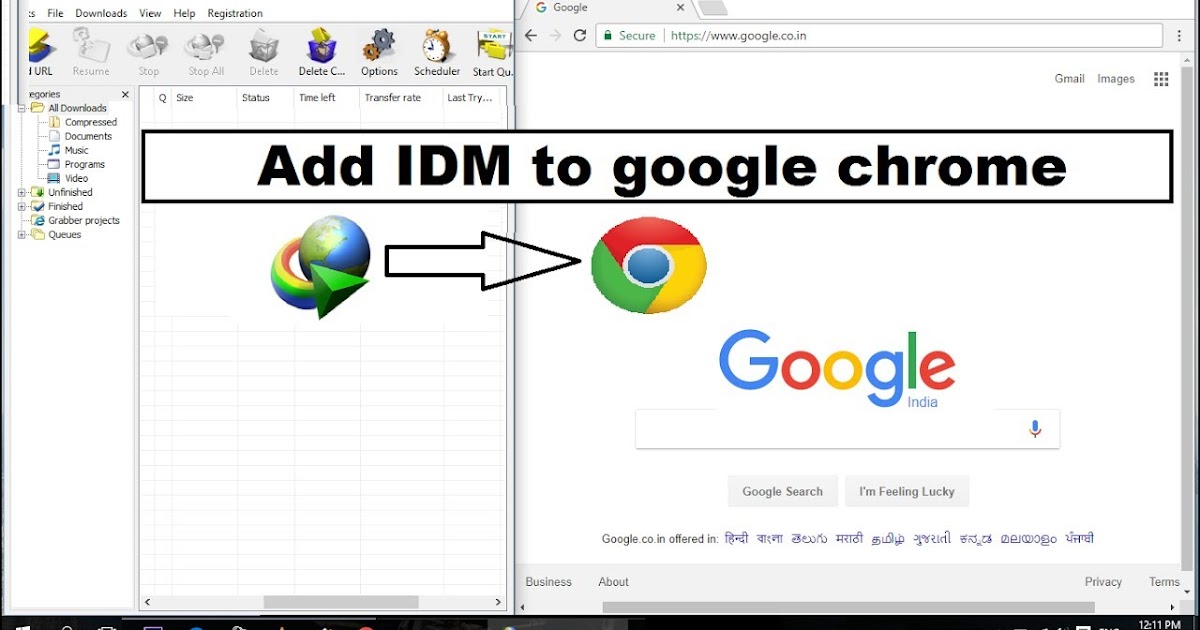Select the All Downloads folder
The image size is (1200, 630).
click(77, 108)
